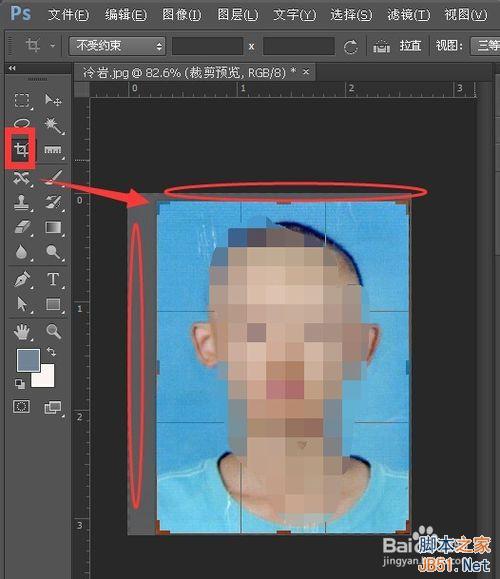Open the 图层(L) menu
Viewport: 500px width, 579px height.
(x=238, y=15)
